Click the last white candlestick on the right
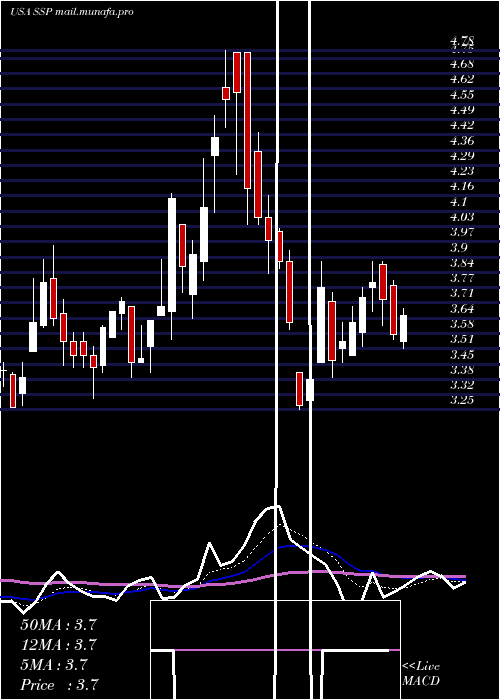The image size is (500, 700). click(404, 329)
